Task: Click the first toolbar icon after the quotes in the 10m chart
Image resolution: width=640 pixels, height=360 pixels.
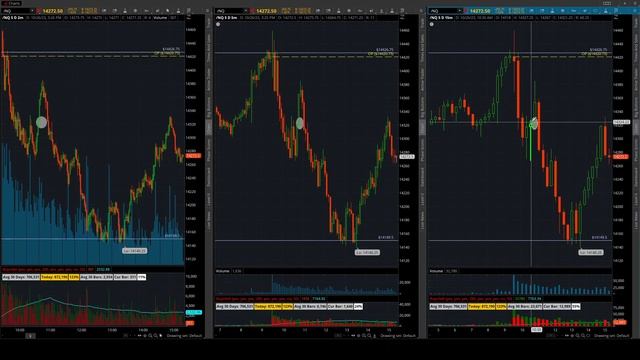Action: click(532, 11)
